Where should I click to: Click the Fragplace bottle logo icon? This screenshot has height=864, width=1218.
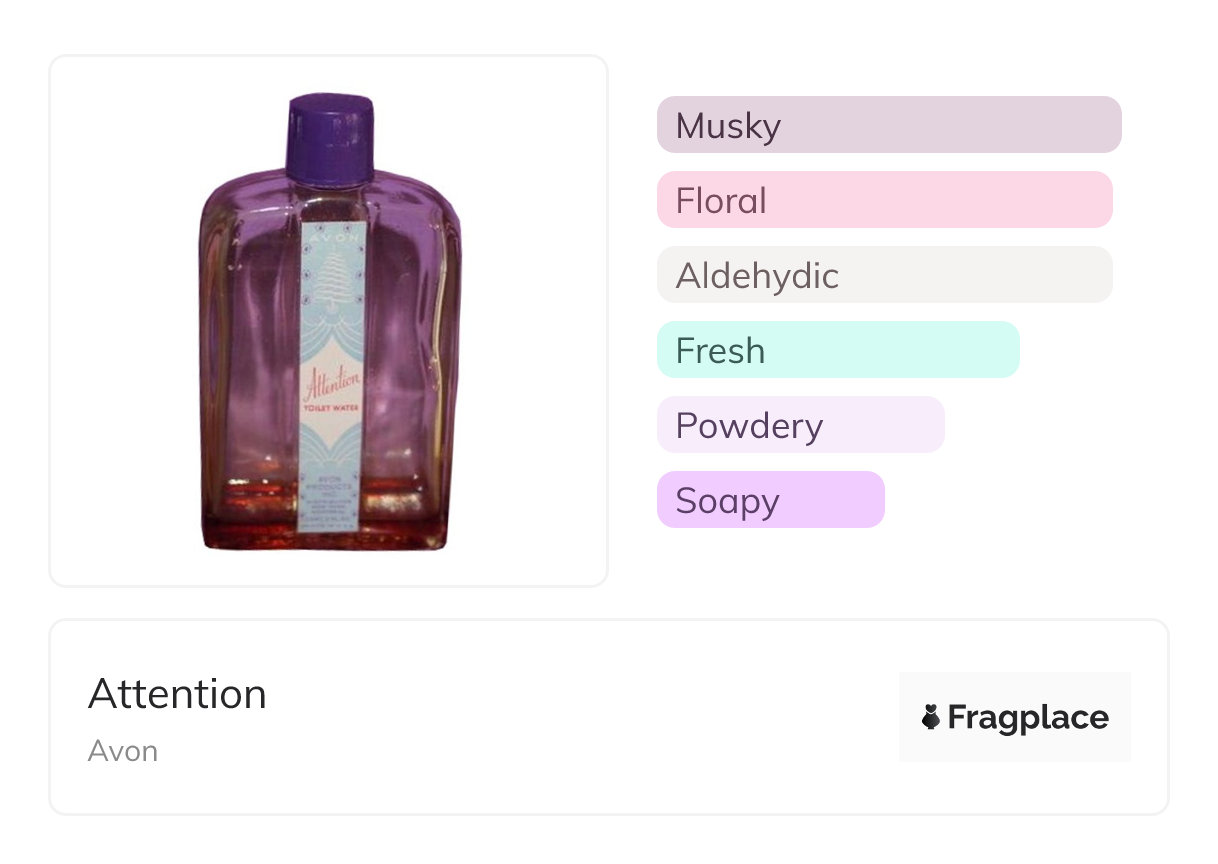[x=931, y=717]
